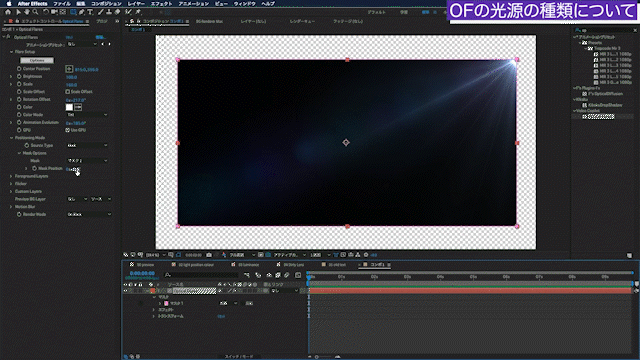Click the Options button in Flare Setup
The width and height of the screenshot is (640, 360).
point(37,60)
